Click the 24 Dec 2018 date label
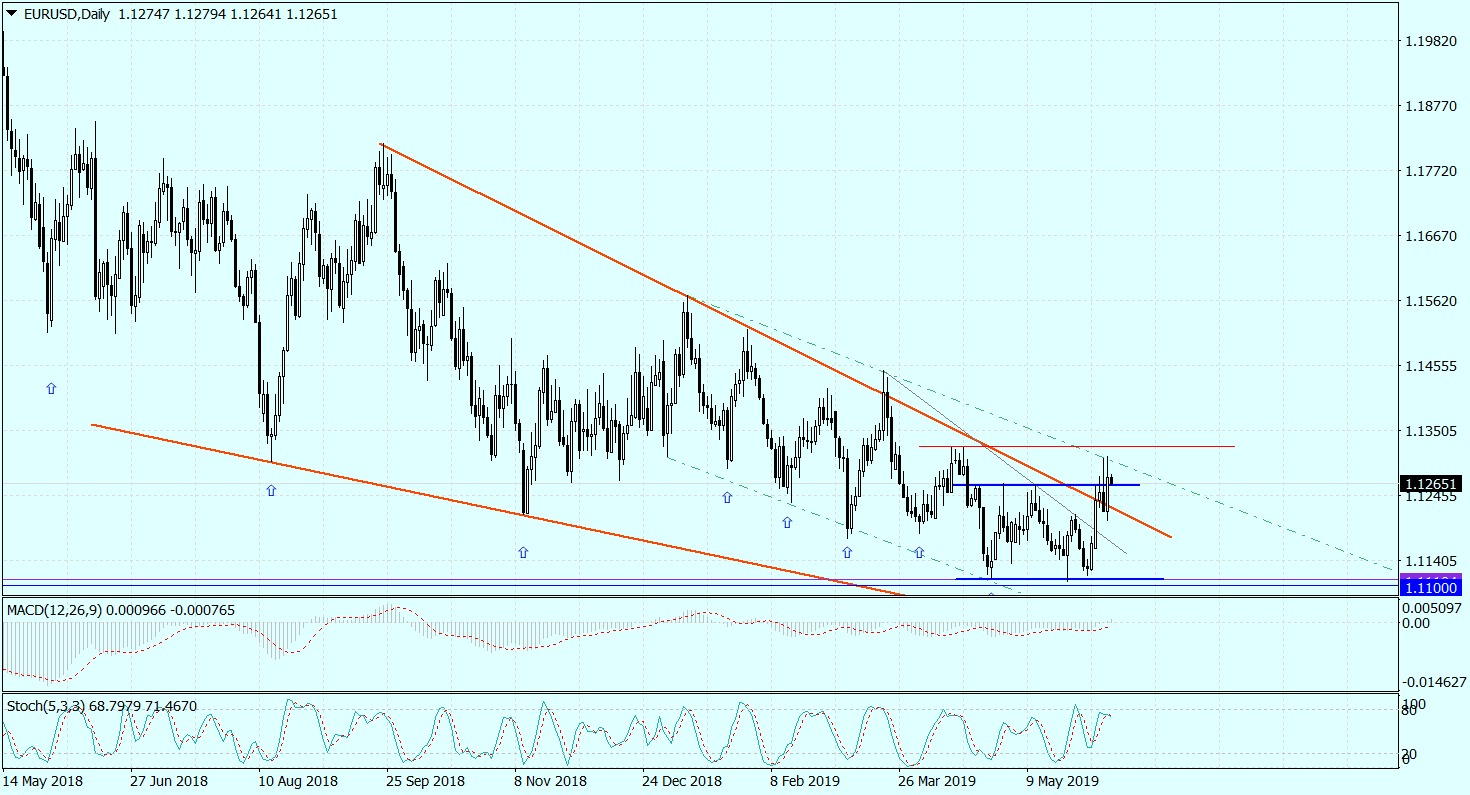 tap(681, 780)
